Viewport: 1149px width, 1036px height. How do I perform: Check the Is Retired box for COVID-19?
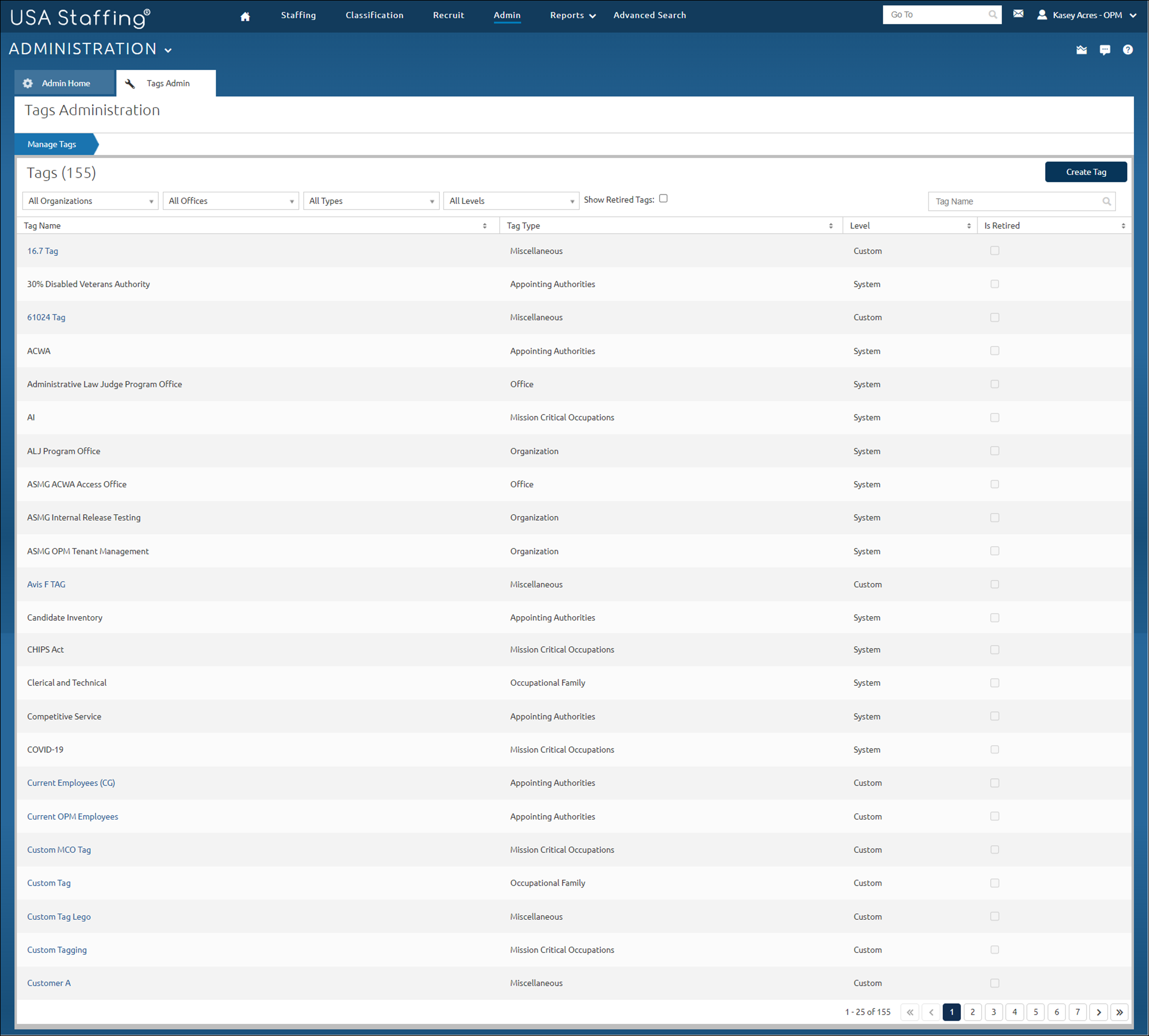[995, 749]
